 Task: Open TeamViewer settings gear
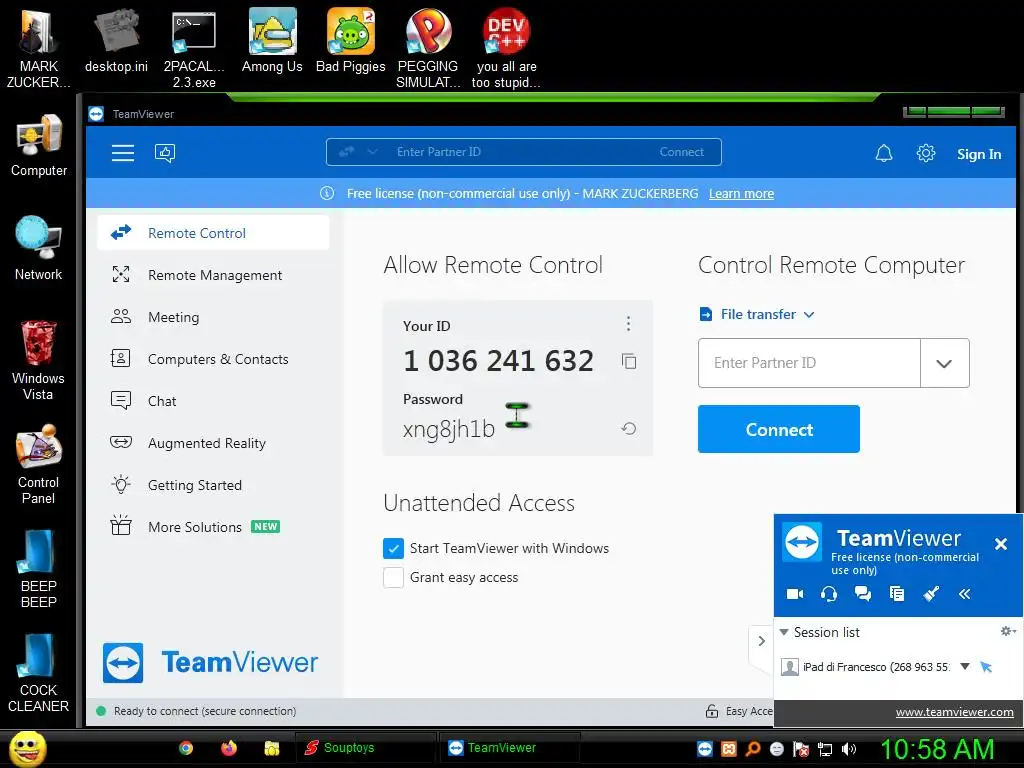coord(925,153)
